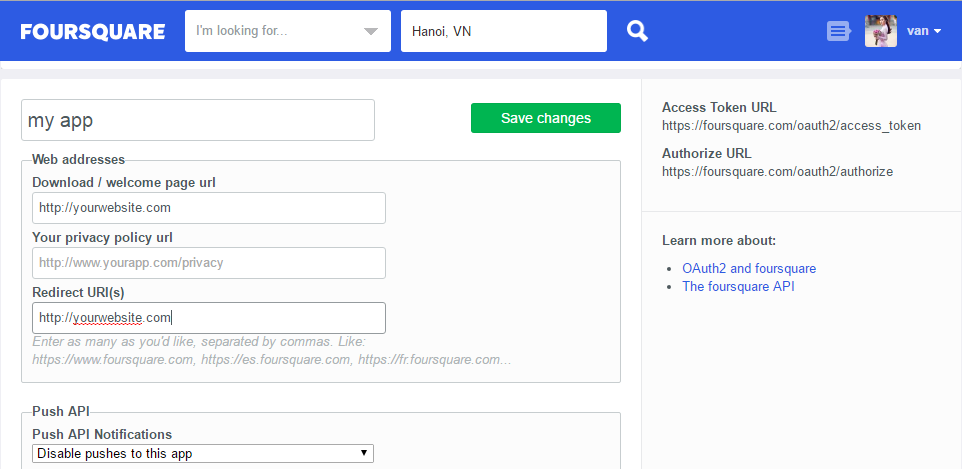Click the "Push API" legend
Screen dimensions: 962x469
coord(61,411)
